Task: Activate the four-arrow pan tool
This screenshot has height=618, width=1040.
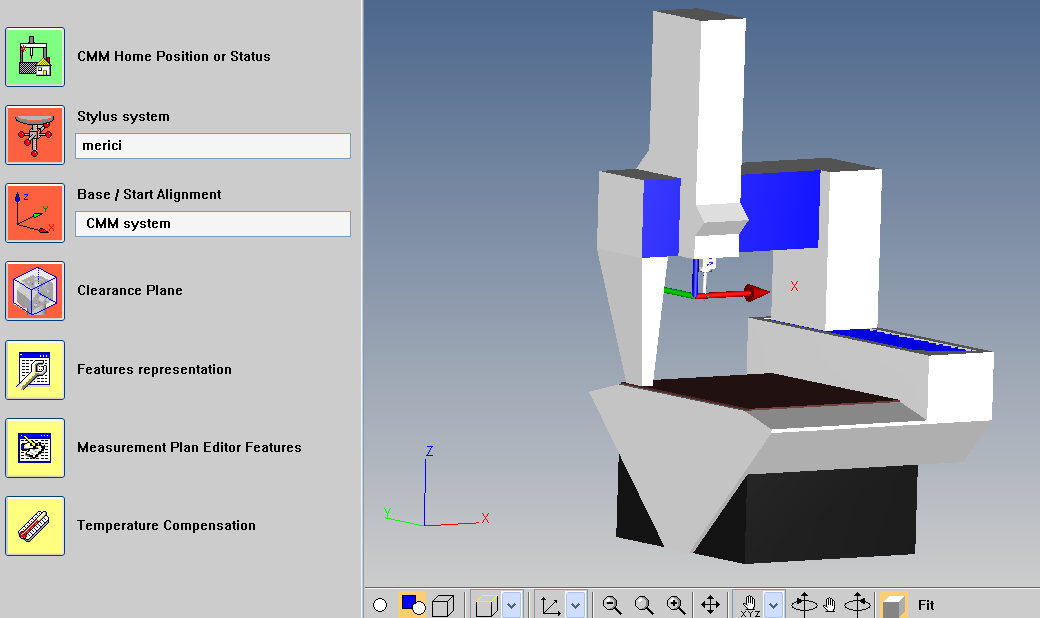Action: (x=710, y=605)
